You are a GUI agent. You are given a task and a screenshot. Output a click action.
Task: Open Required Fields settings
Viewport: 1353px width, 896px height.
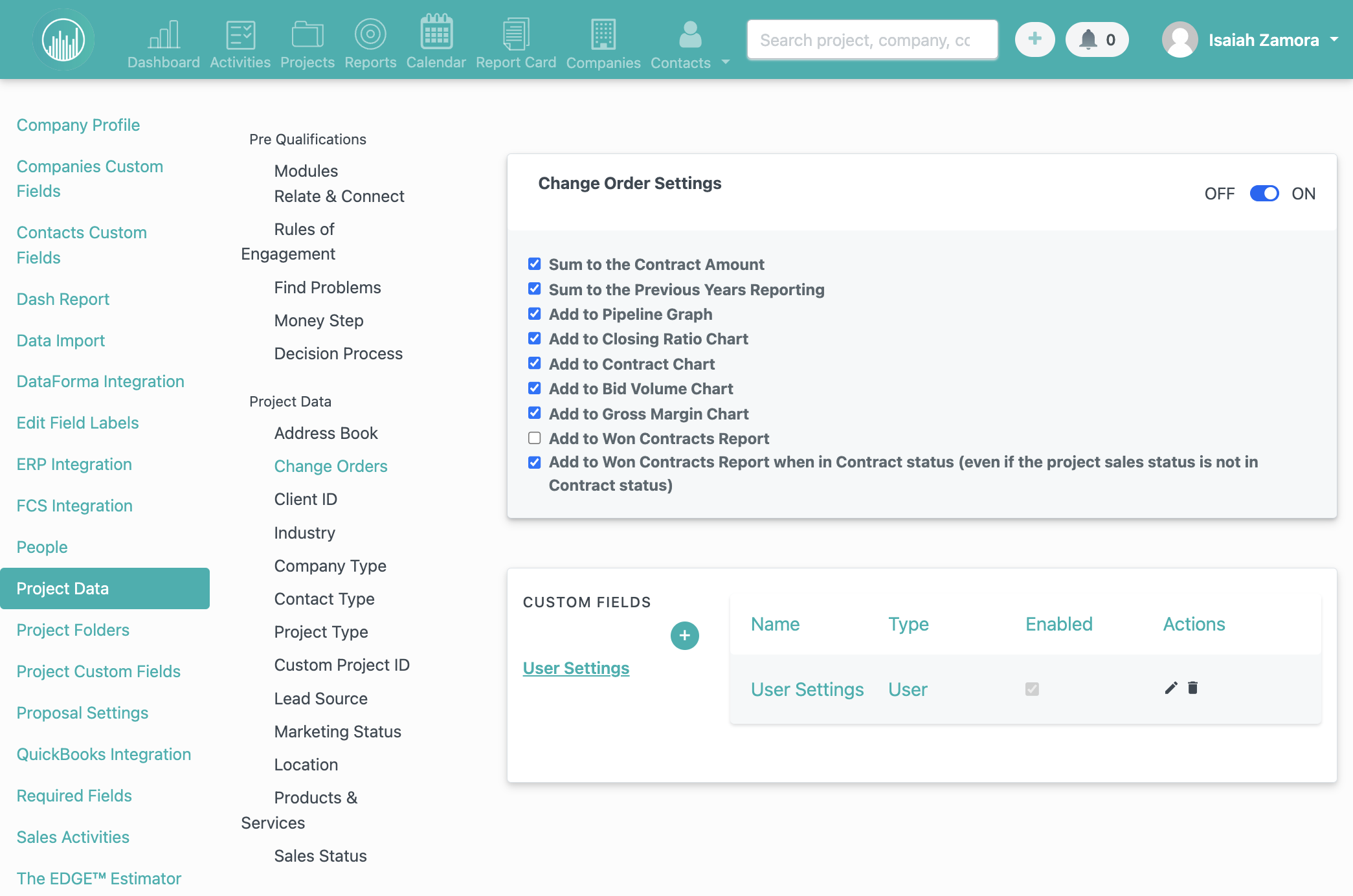pos(74,796)
